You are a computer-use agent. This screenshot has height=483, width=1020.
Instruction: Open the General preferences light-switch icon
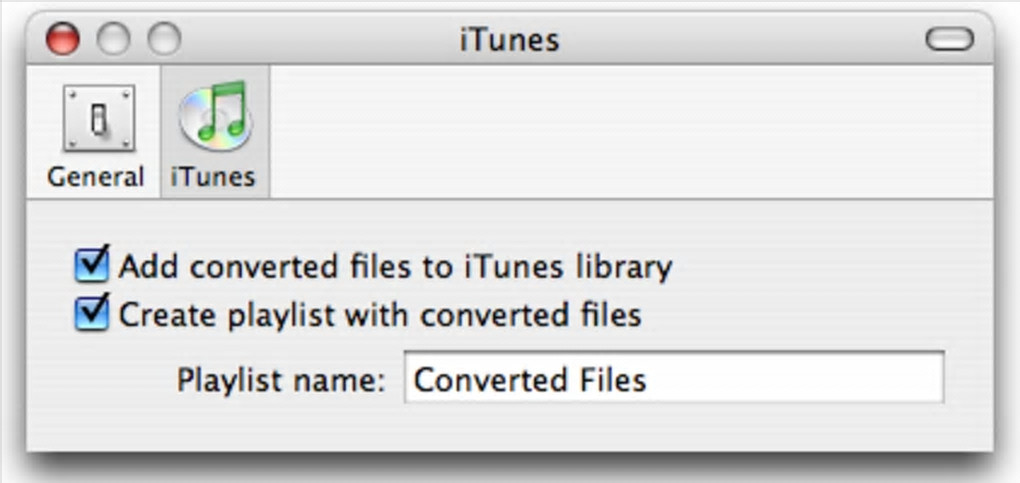98,118
